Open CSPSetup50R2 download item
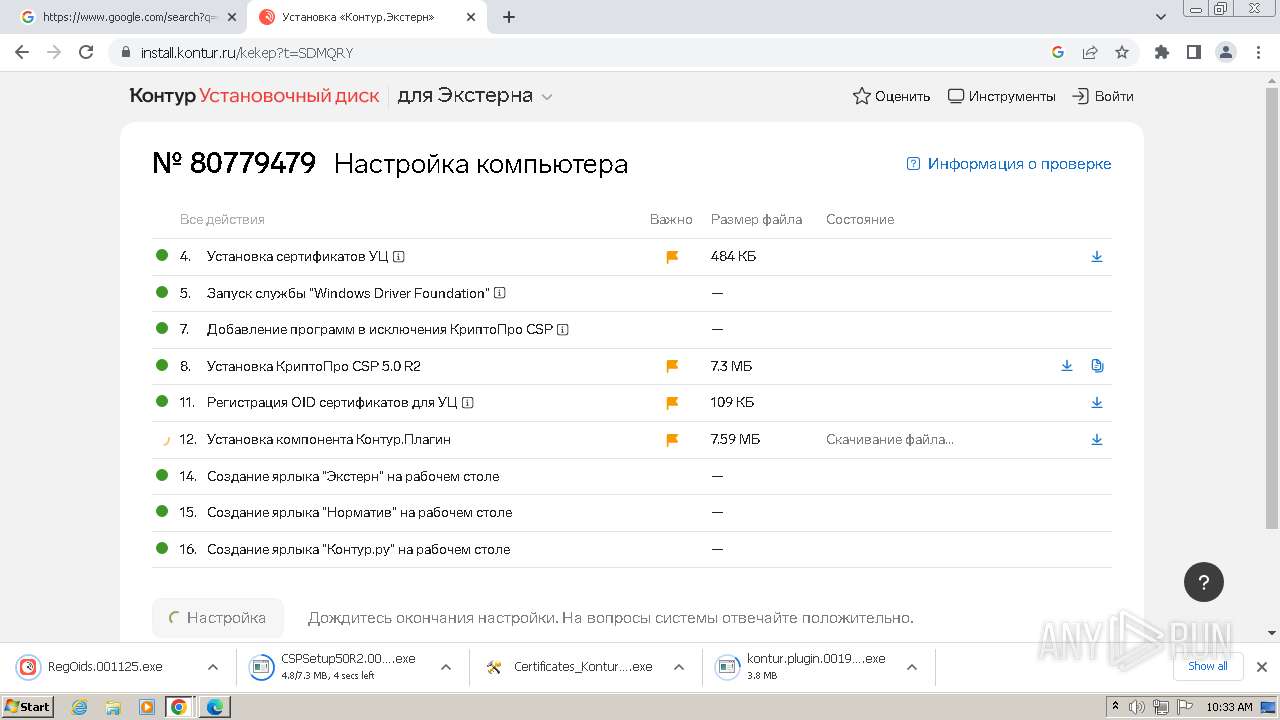Screen dimensions: 1280x720 click(x=338, y=667)
